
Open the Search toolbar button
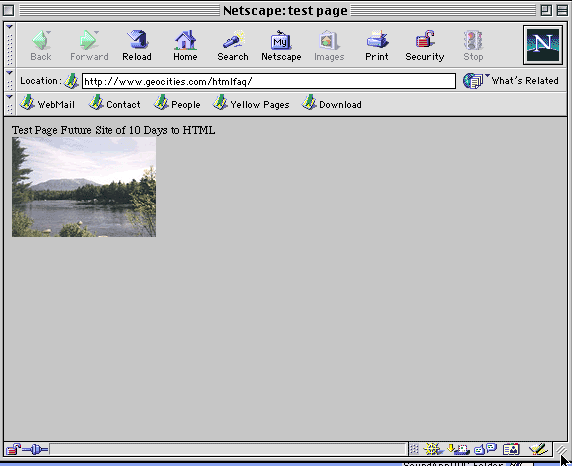pos(233,46)
